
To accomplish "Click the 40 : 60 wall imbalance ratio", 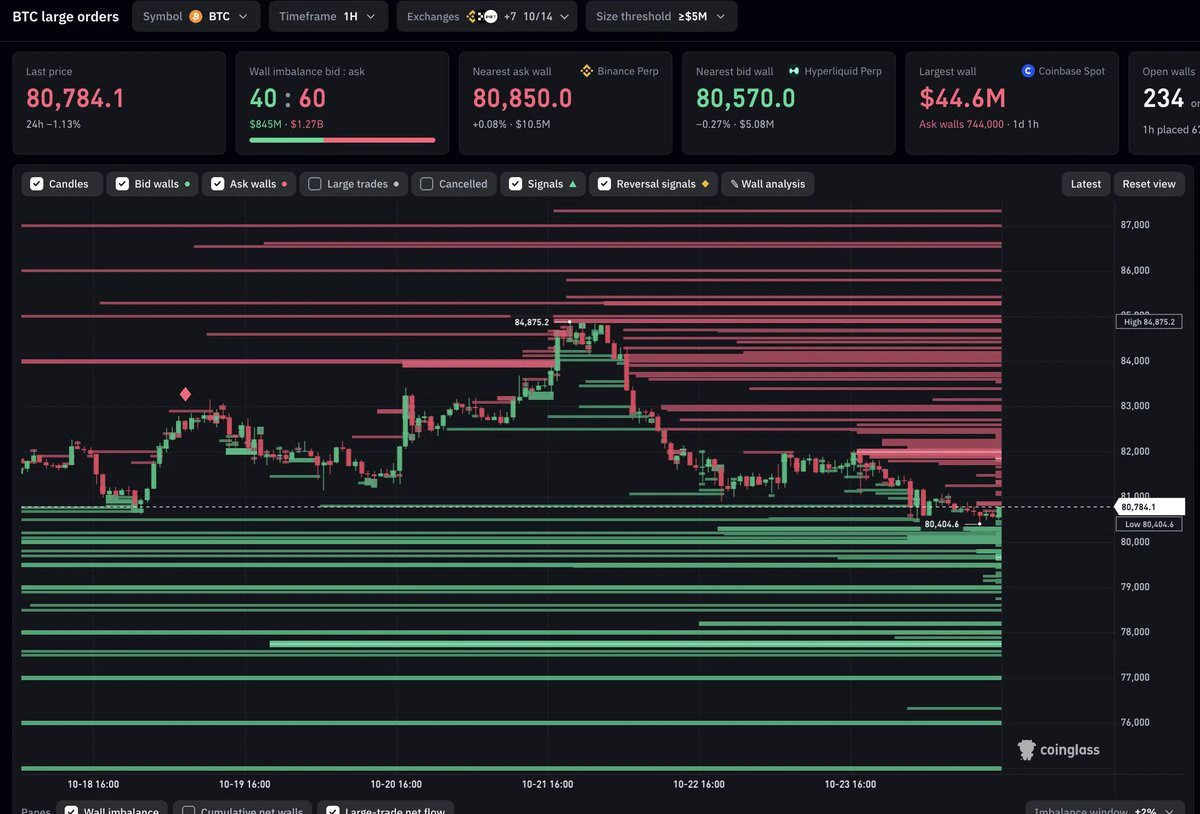I will (x=288, y=98).
